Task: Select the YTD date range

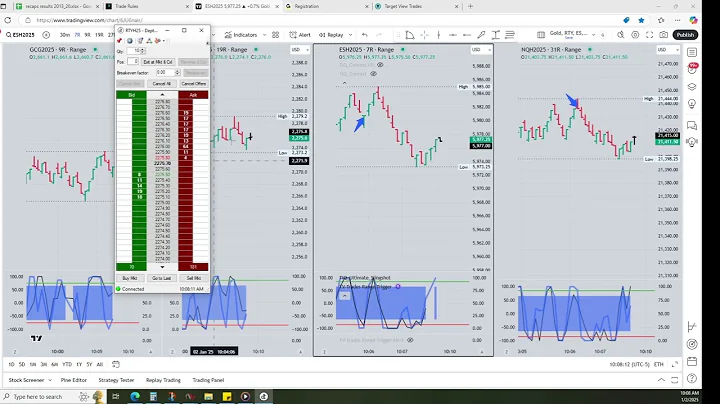Action: click(x=67, y=365)
